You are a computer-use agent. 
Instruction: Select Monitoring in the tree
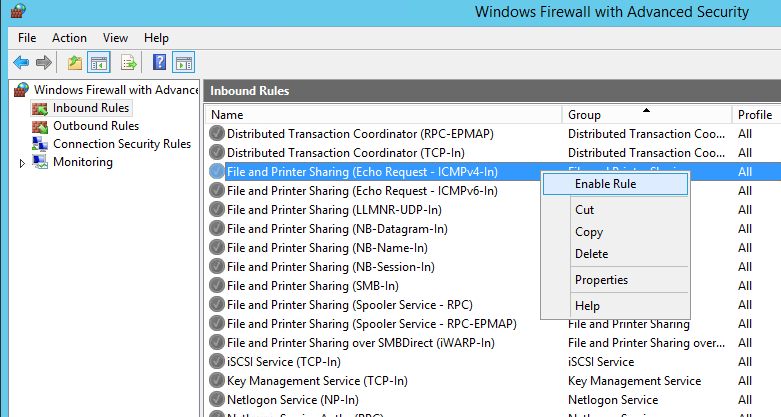point(83,162)
